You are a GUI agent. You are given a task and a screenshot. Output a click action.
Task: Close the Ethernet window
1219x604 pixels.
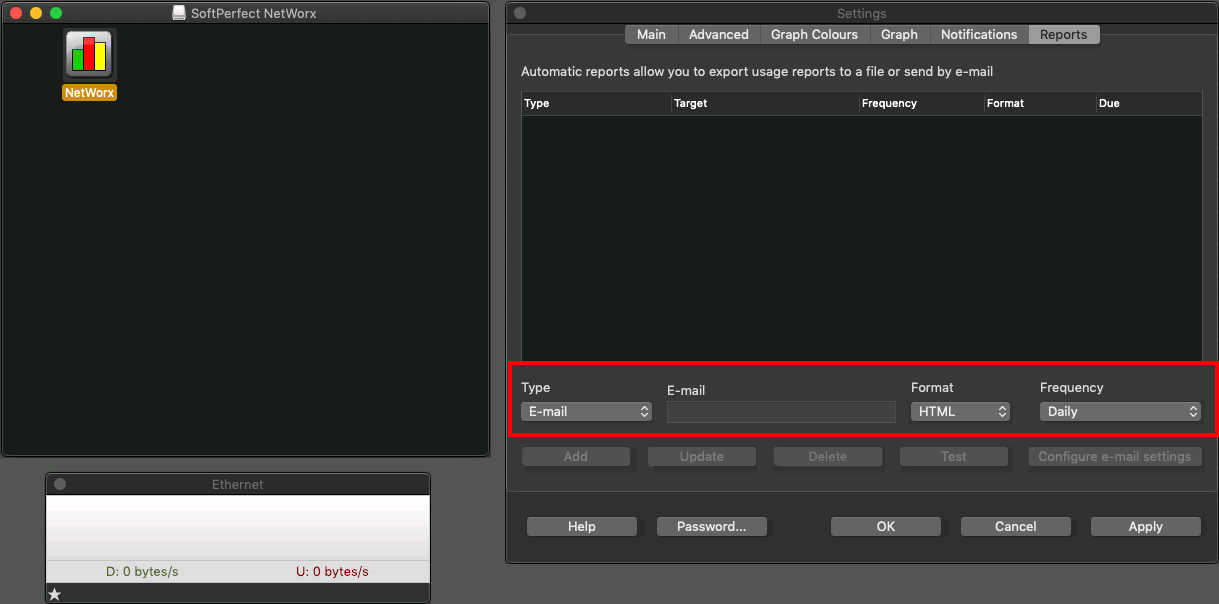click(60, 484)
